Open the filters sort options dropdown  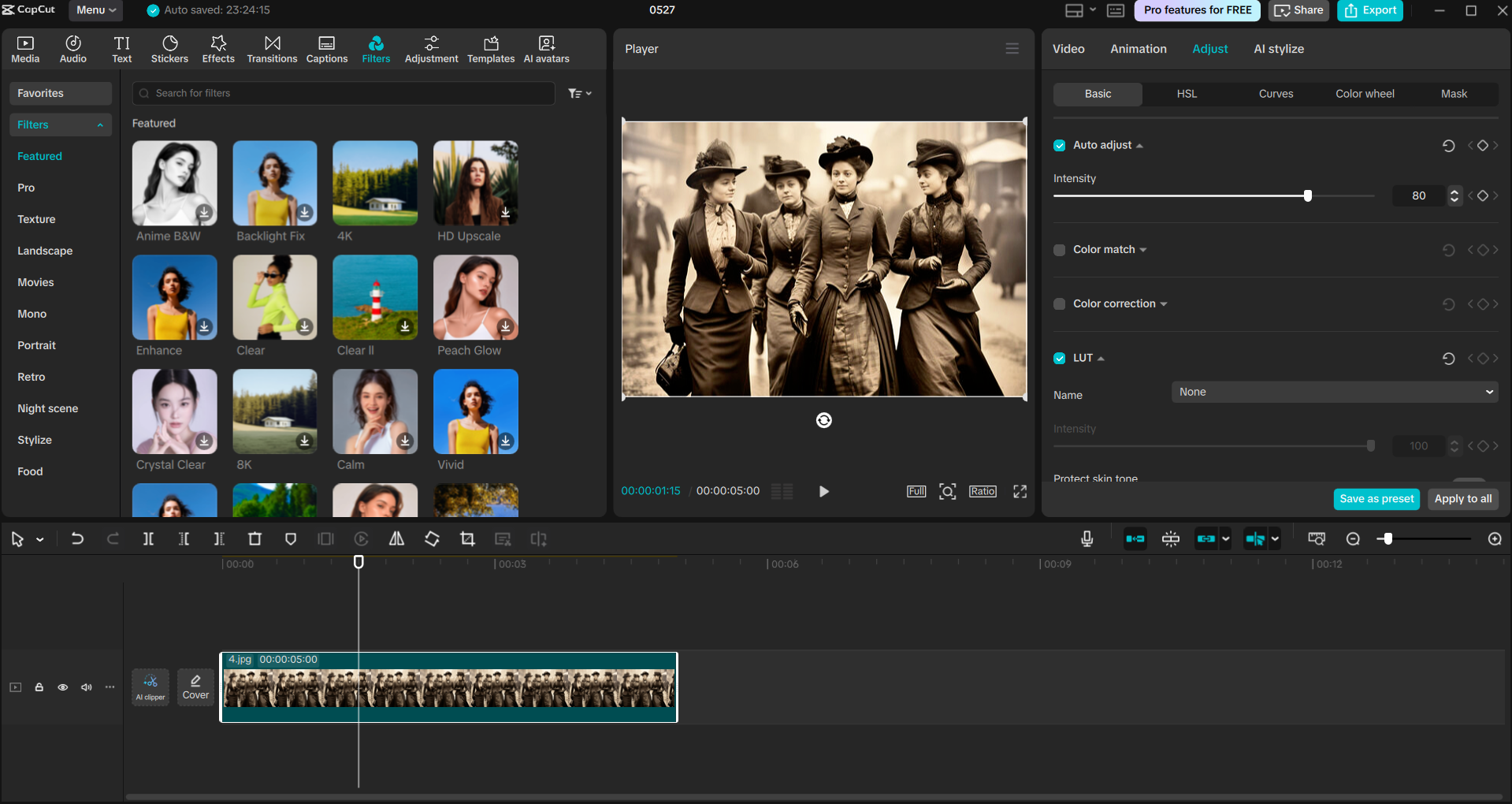click(x=580, y=93)
